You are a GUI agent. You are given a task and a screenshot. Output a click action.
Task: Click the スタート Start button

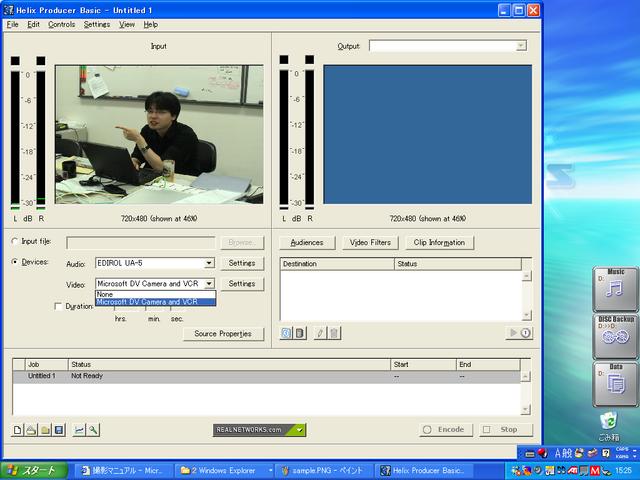point(34,471)
